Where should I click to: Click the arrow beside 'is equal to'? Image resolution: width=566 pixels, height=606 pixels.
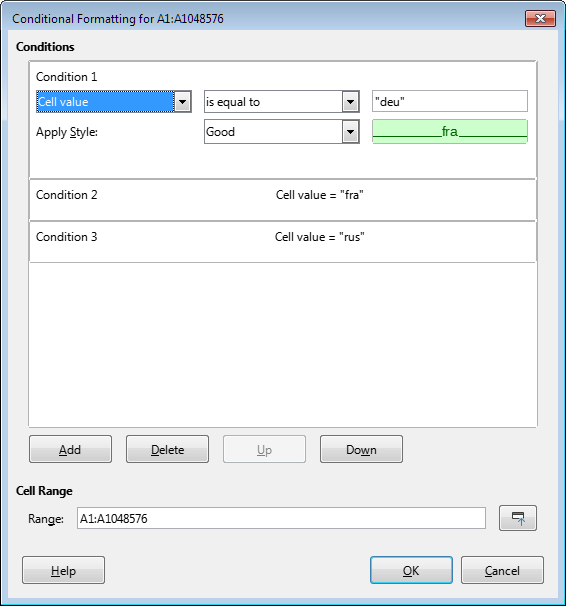tap(350, 102)
